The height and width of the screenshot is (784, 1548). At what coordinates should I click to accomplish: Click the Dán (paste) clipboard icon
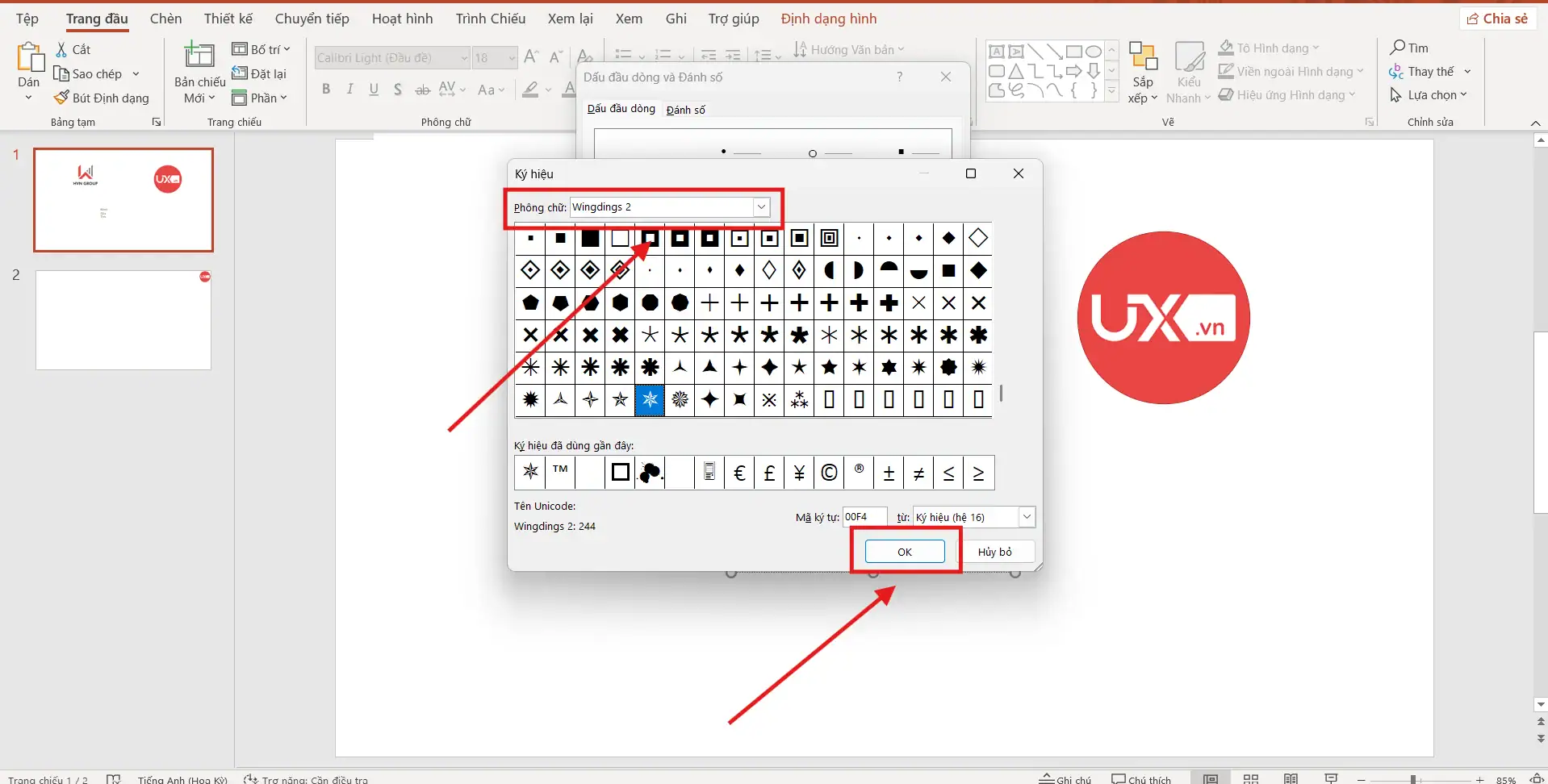(x=29, y=58)
